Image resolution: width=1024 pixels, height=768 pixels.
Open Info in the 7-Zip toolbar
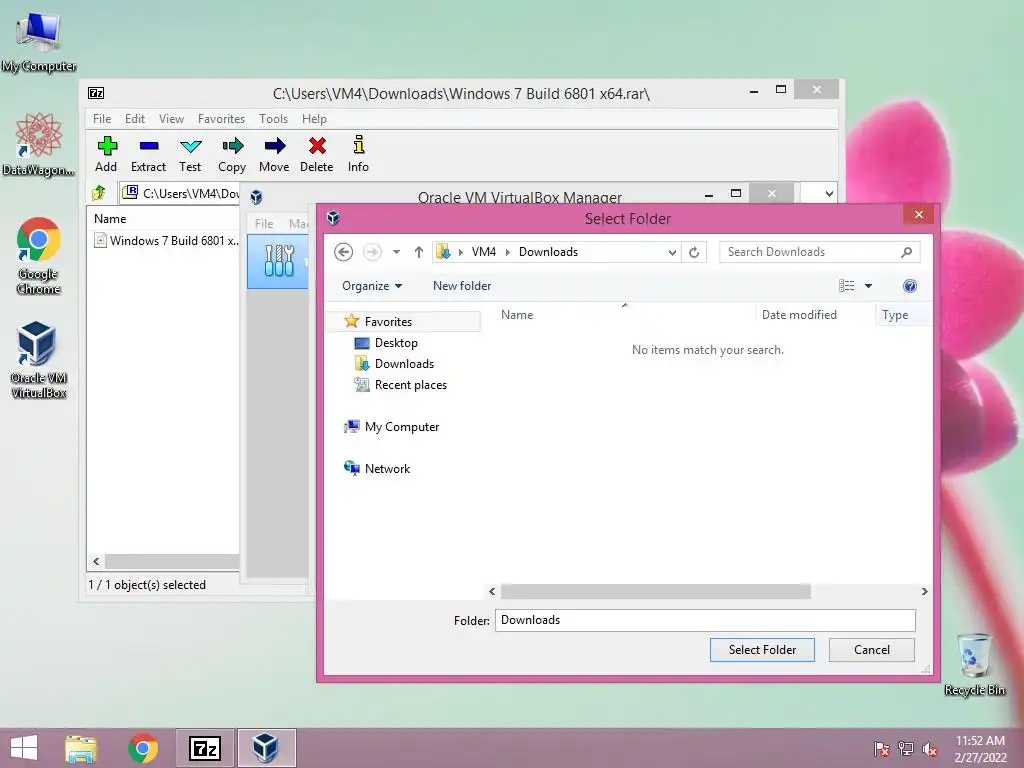coord(358,154)
